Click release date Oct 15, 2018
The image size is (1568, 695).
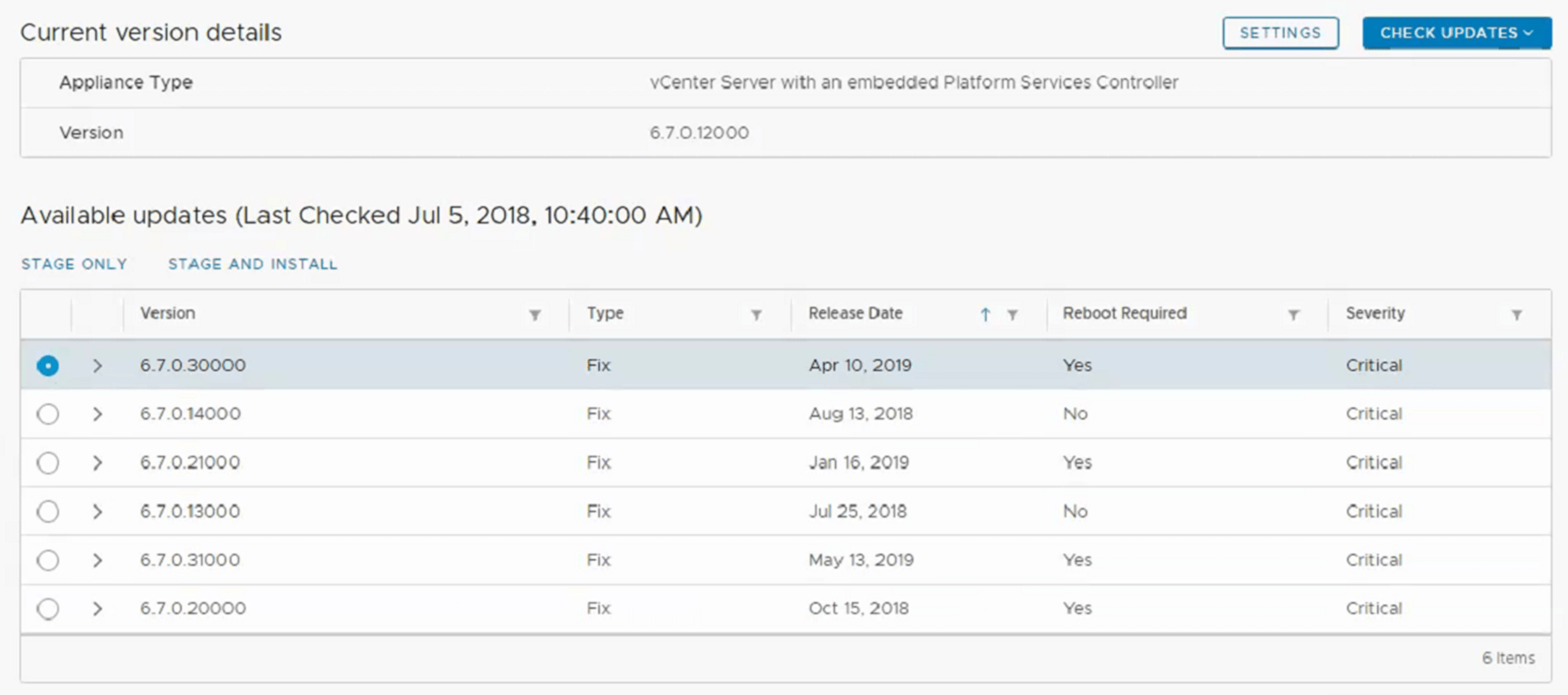coord(858,608)
